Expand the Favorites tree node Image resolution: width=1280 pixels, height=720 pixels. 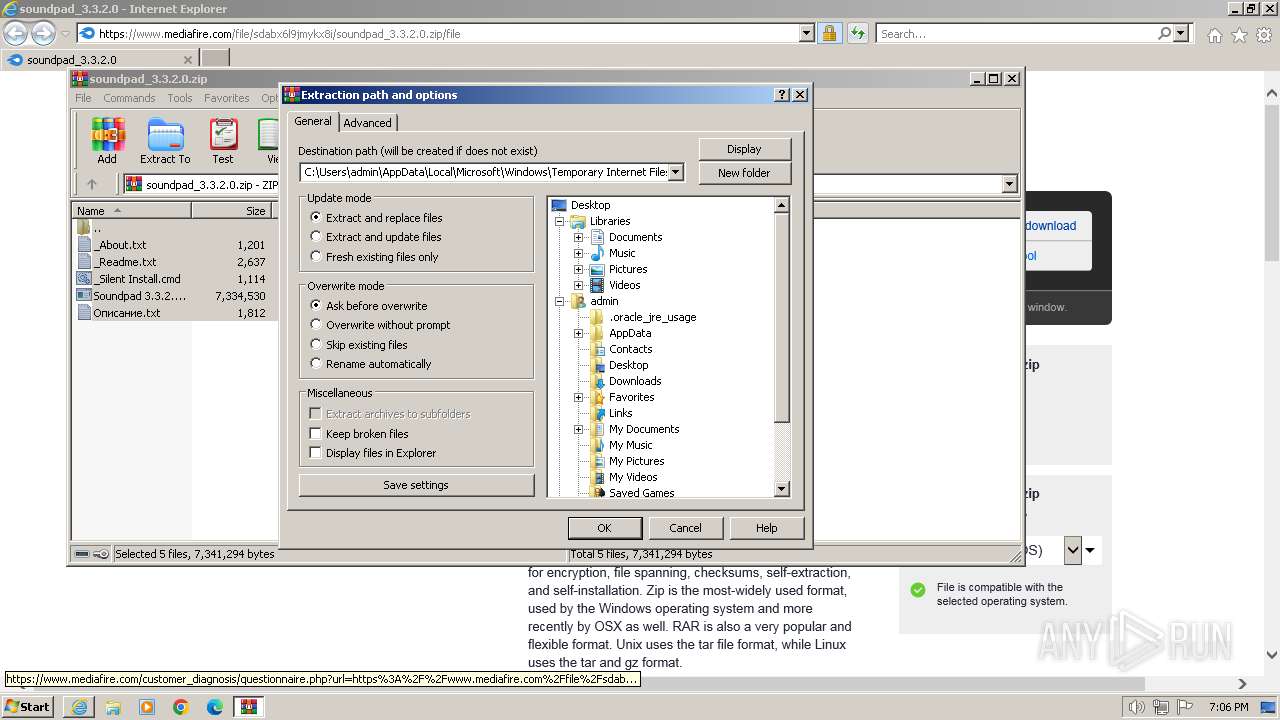pos(578,397)
